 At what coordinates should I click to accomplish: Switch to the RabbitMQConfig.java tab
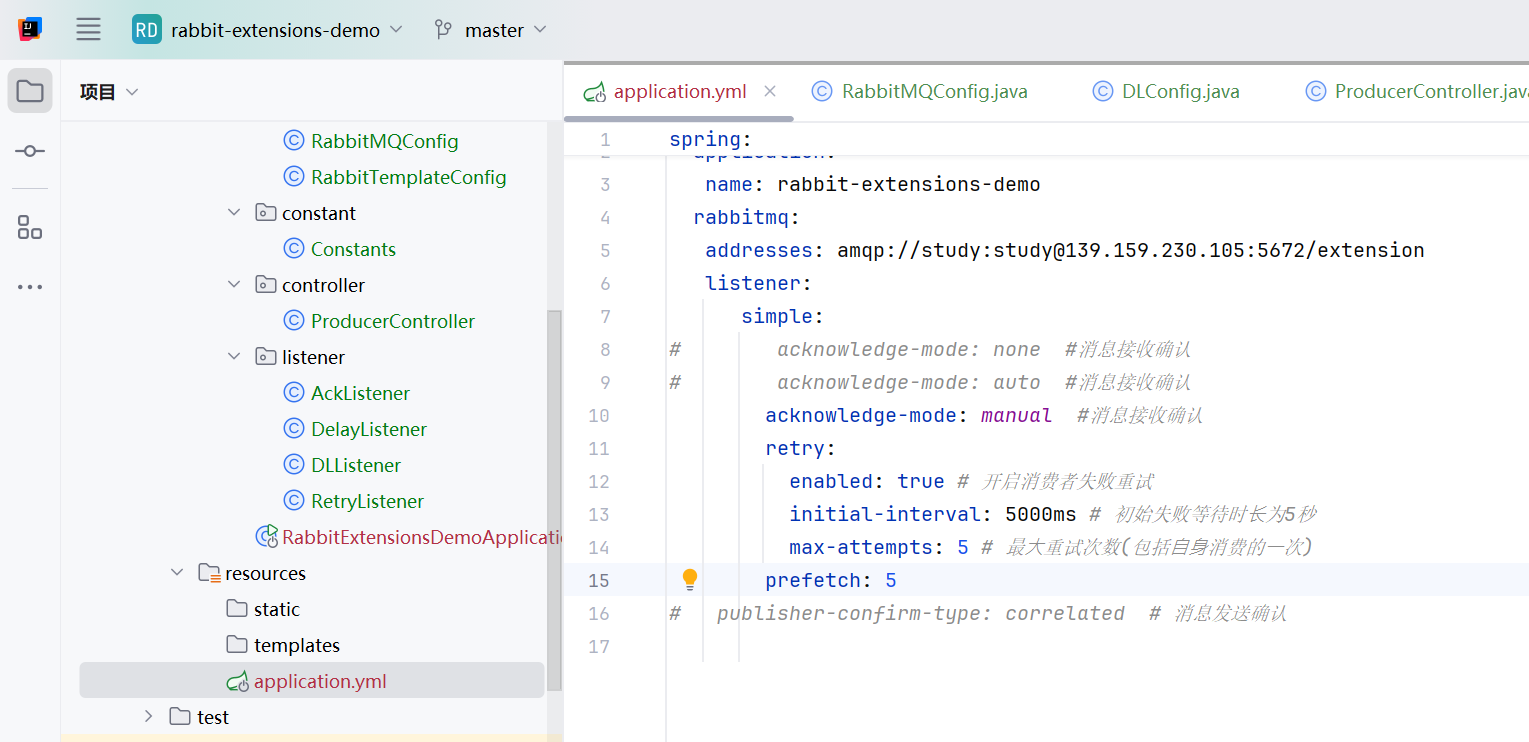click(920, 91)
